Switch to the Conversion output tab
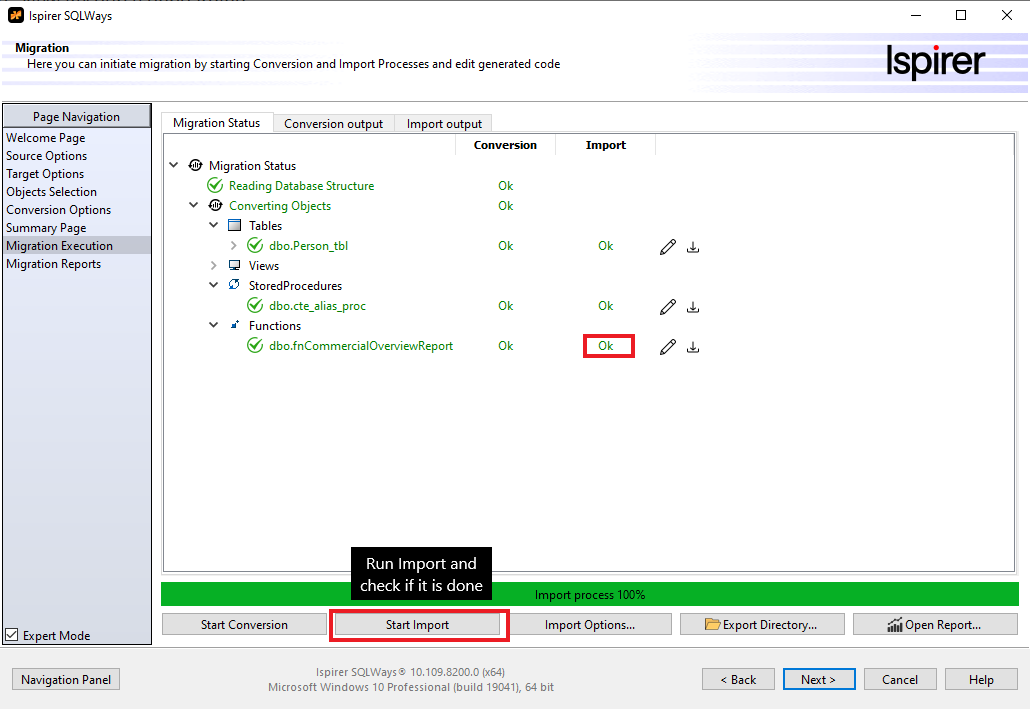 [x=333, y=124]
